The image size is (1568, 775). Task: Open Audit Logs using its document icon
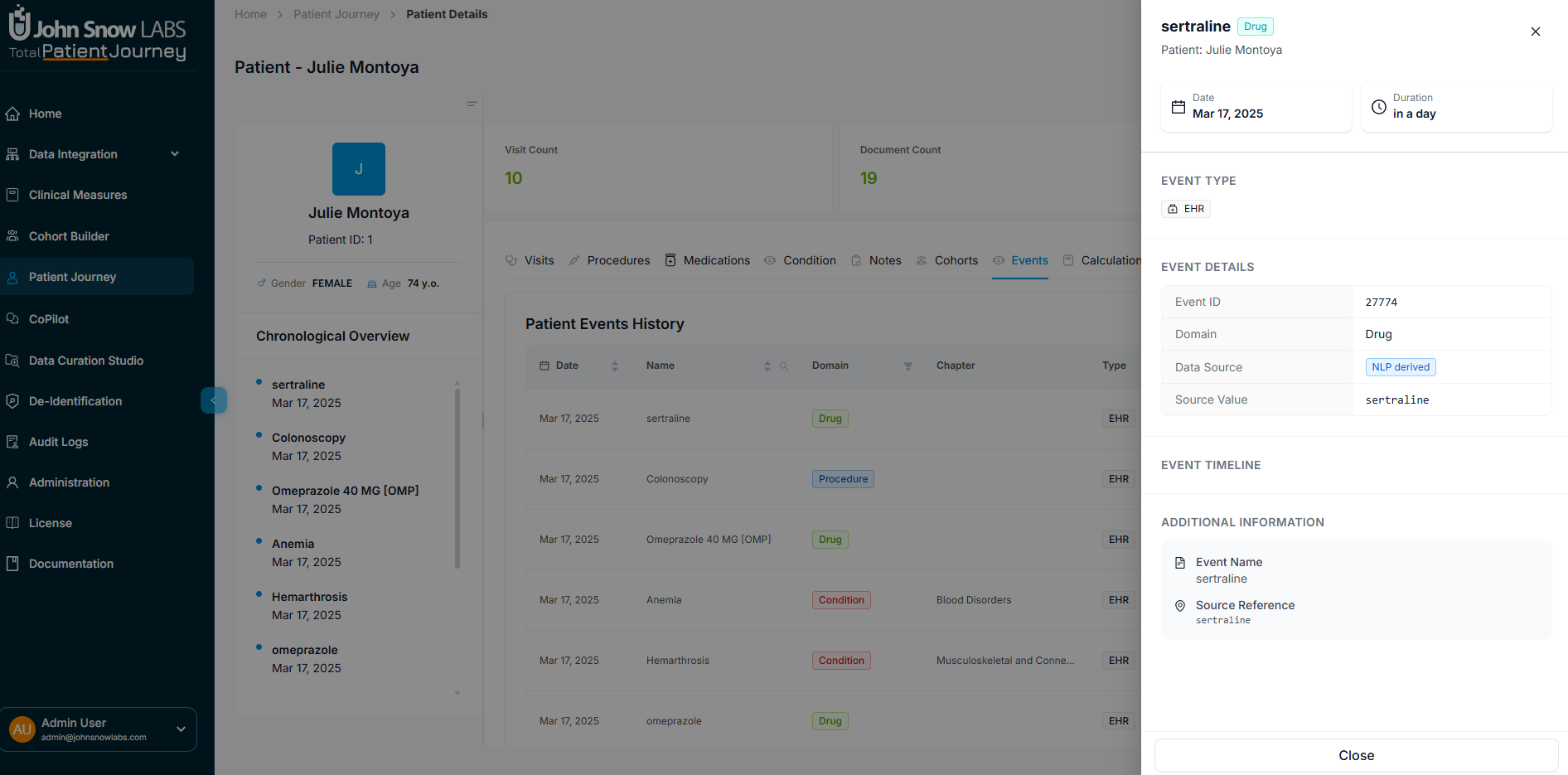[x=12, y=442]
